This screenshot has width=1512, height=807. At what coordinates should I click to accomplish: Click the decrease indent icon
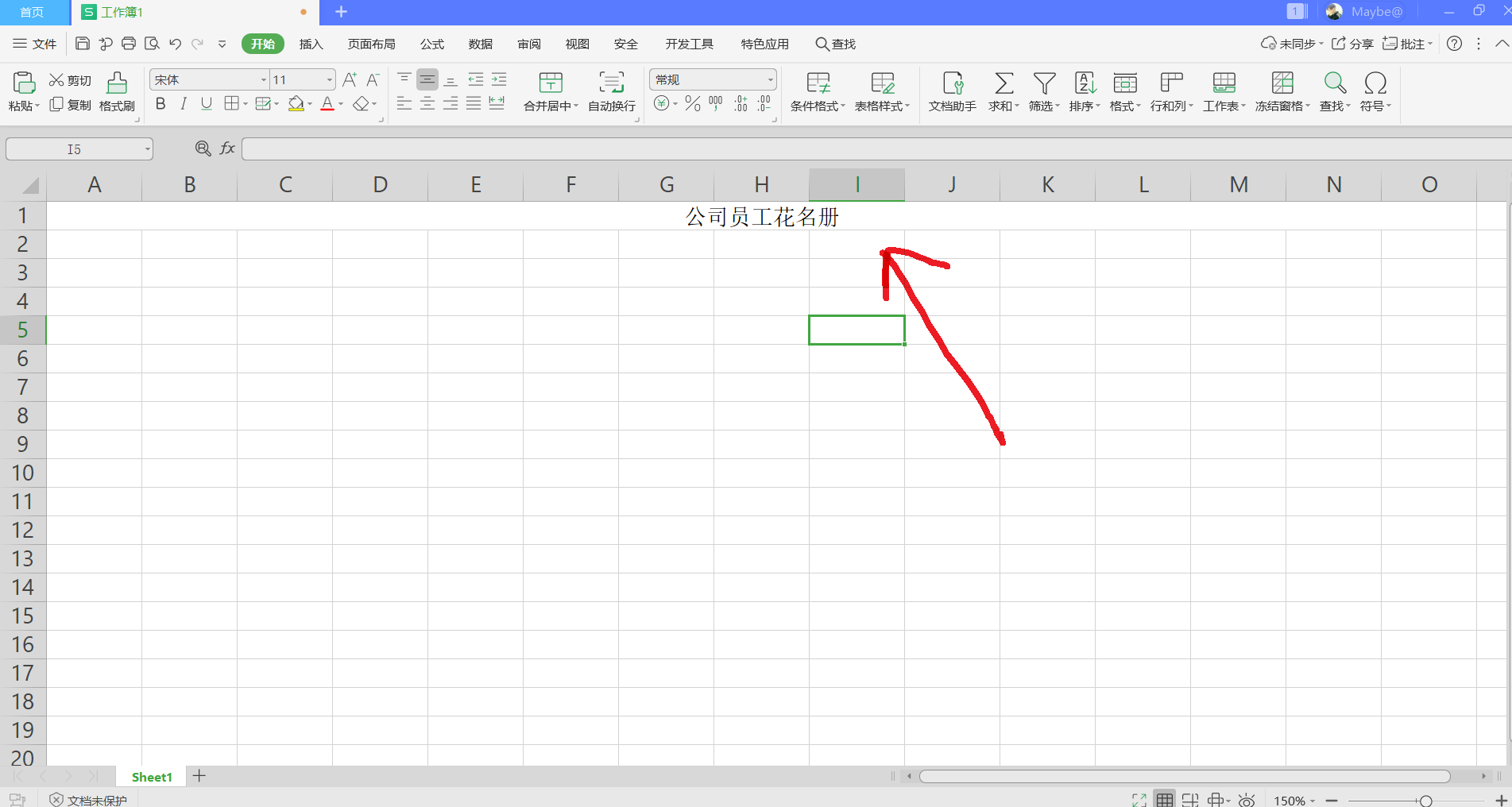[x=475, y=79]
